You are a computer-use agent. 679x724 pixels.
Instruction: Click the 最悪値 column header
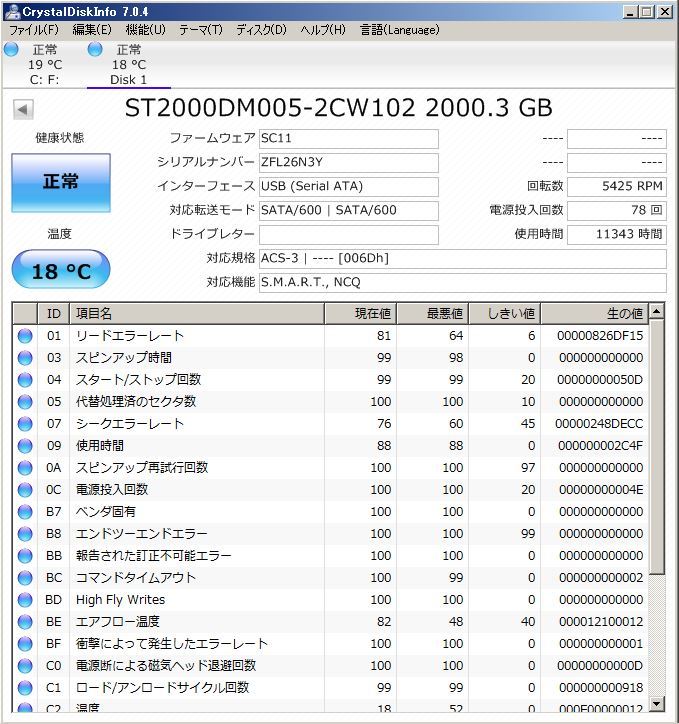(x=433, y=314)
